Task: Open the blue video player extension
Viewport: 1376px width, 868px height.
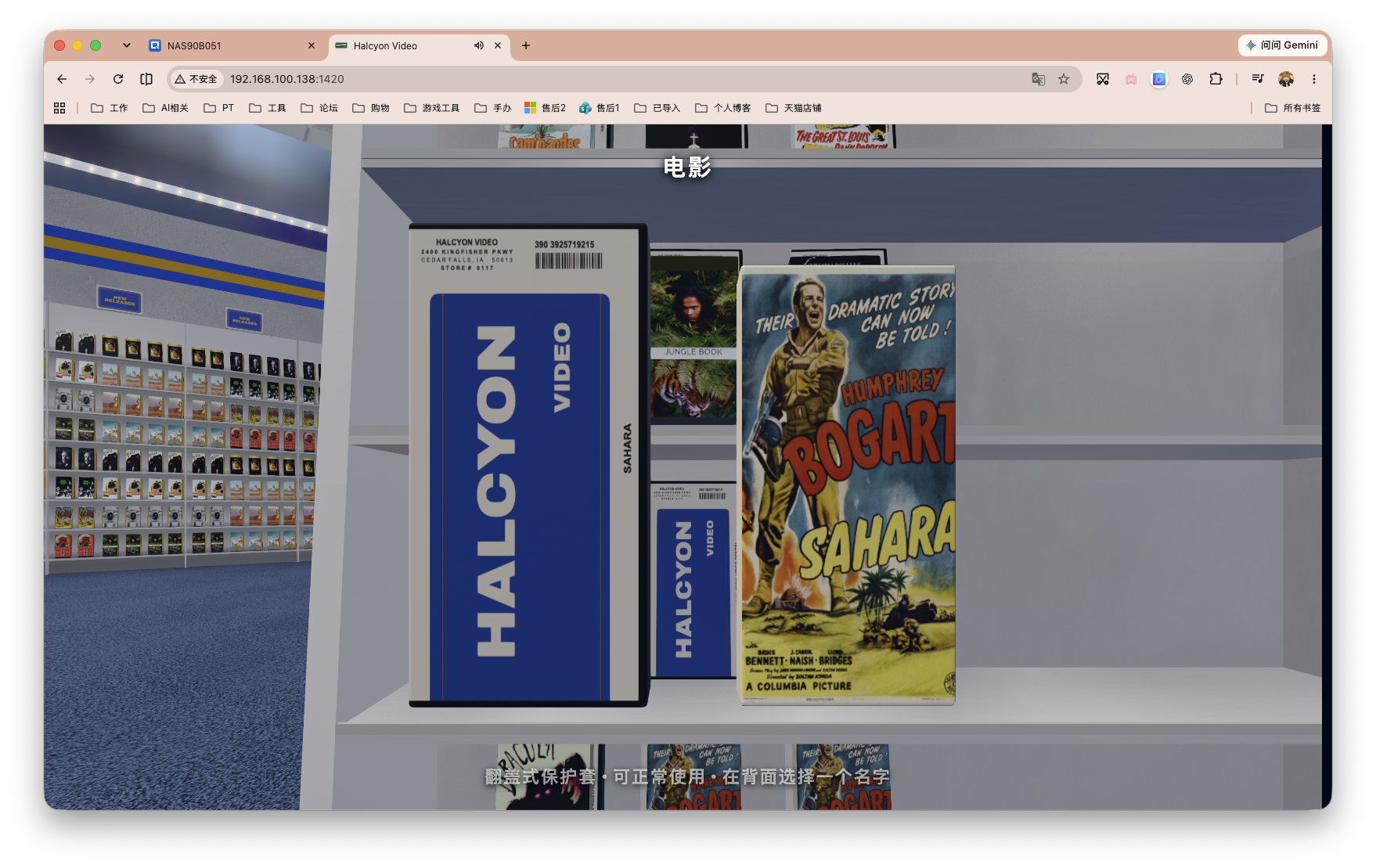Action: (1159, 79)
